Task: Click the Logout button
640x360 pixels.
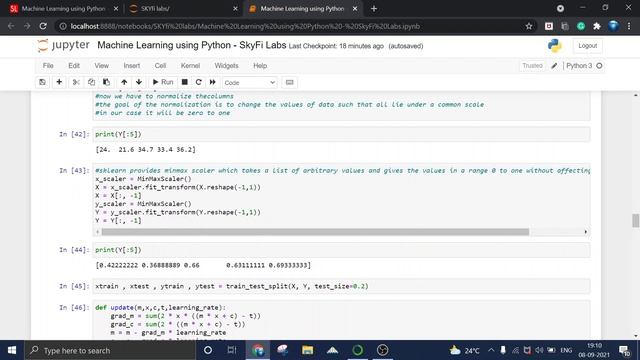Action: (587, 46)
